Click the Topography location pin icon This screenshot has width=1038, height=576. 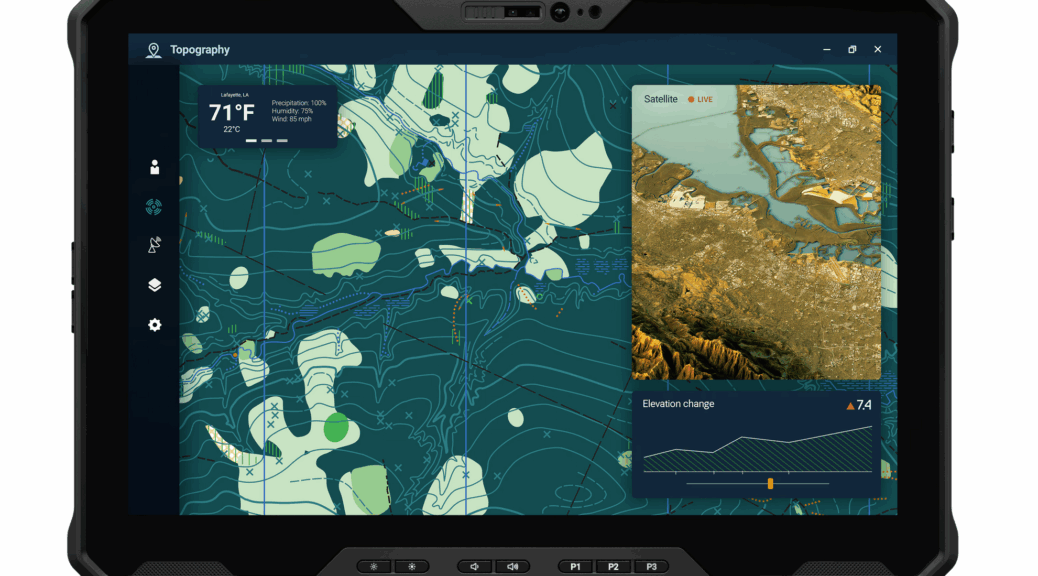pyautogui.click(x=153, y=50)
